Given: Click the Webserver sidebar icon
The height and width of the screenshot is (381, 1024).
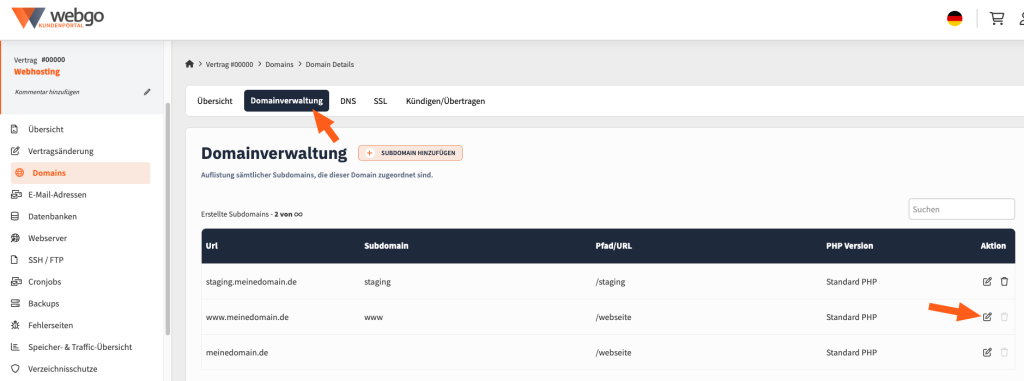Looking at the screenshot, I should point(15,238).
